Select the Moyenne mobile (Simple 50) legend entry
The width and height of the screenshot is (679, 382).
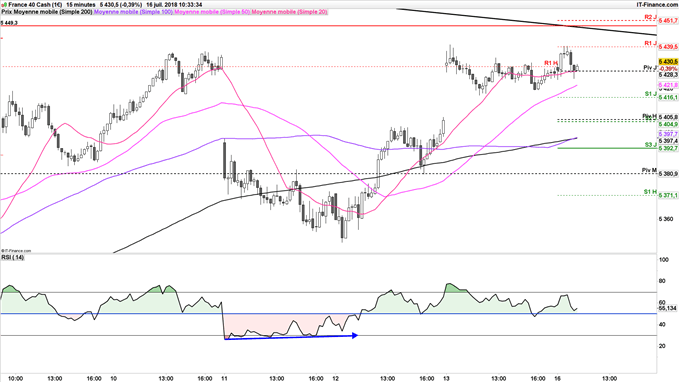pos(212,12)
